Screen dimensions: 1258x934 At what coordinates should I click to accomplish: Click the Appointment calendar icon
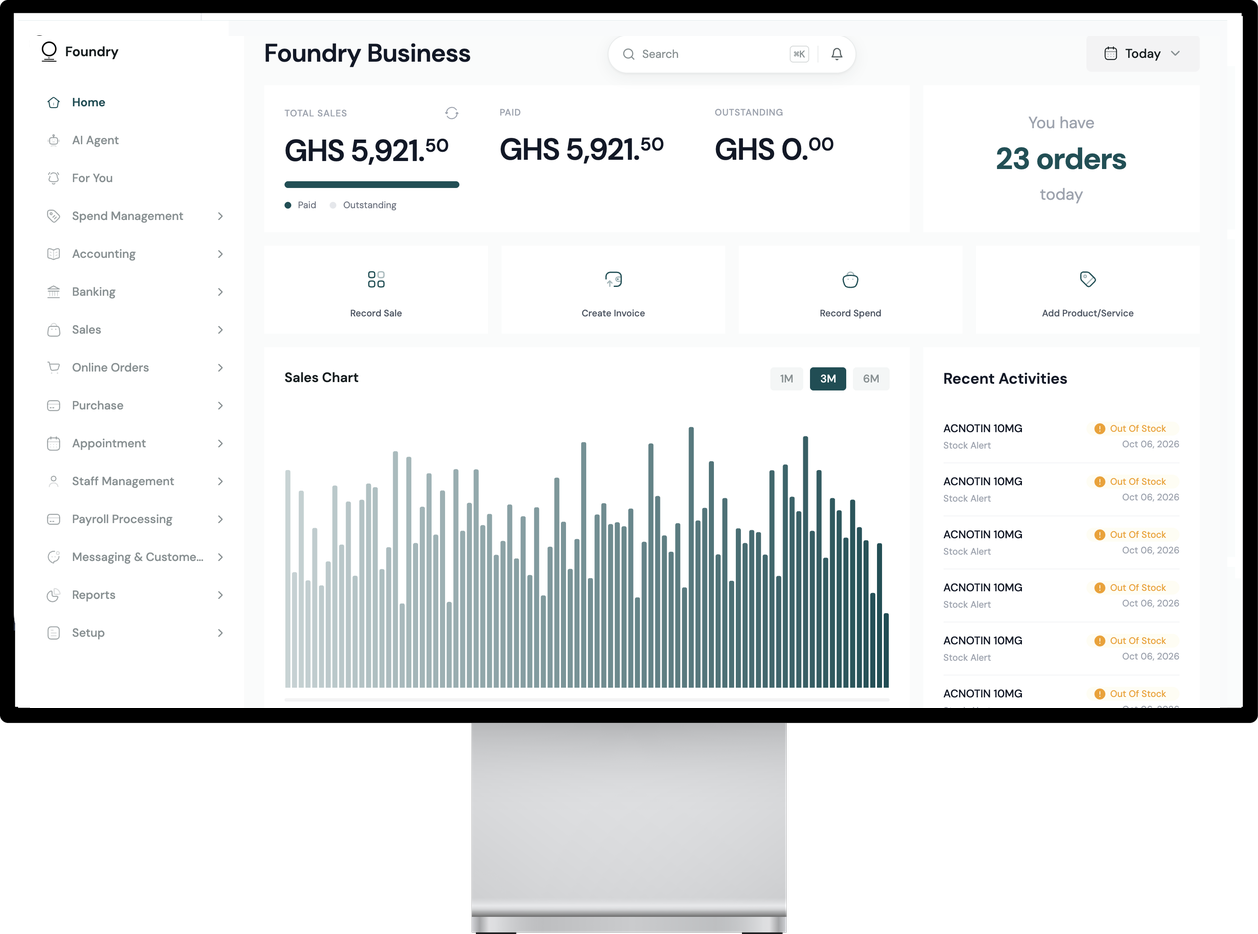[54, 443]
